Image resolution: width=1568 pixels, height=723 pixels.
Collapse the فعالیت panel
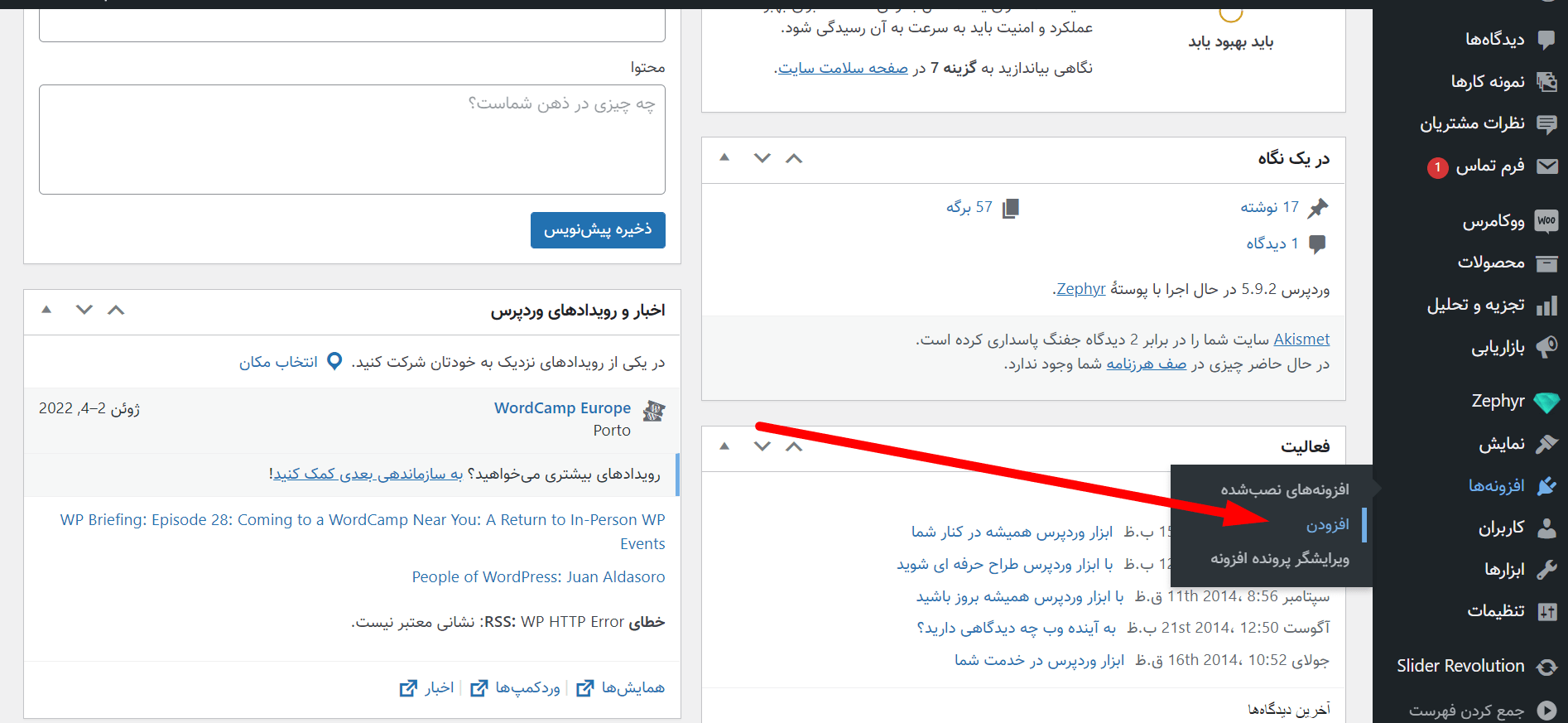(x=724, y=446)
